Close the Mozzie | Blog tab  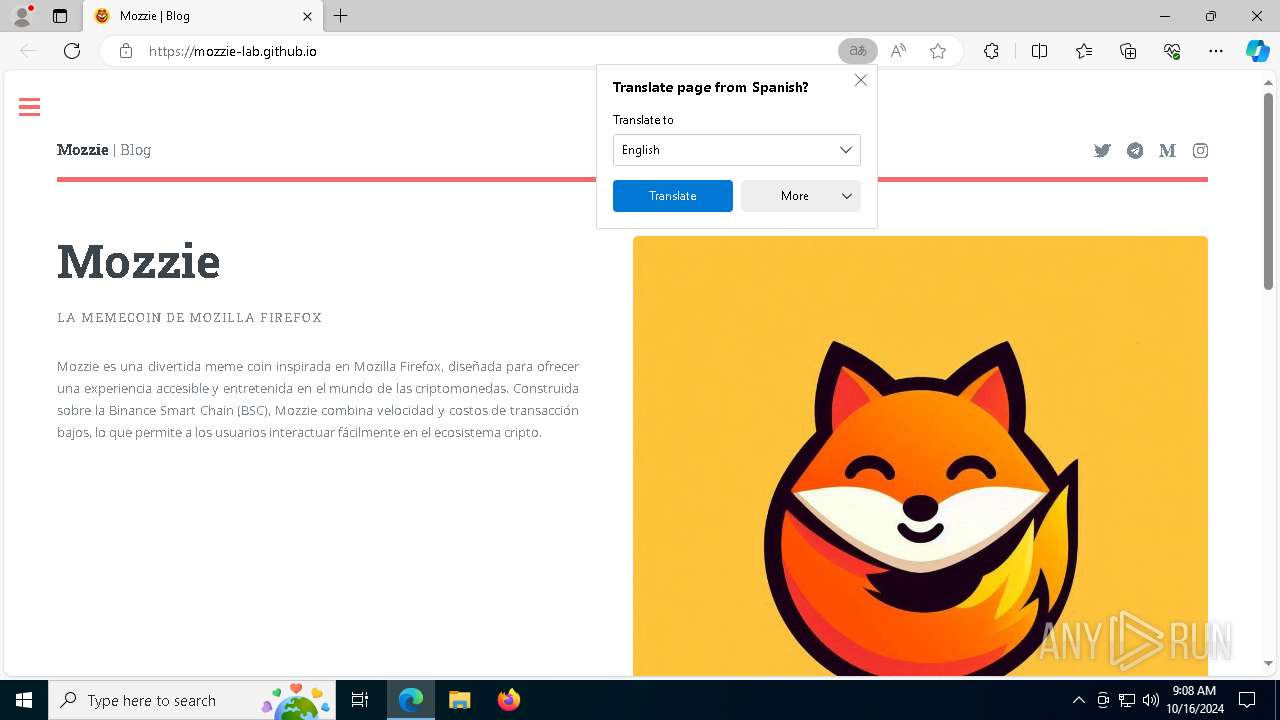click(308, 16)
